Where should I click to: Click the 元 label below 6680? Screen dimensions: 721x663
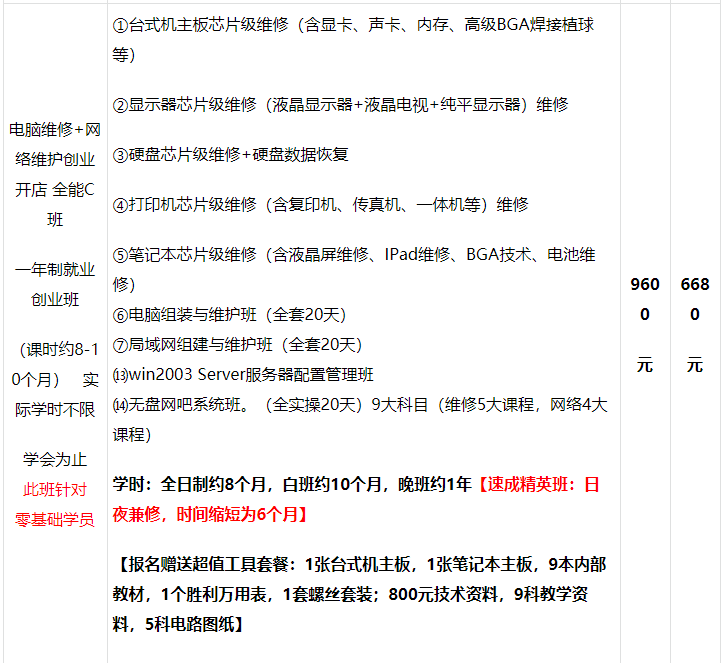point(695,365)
